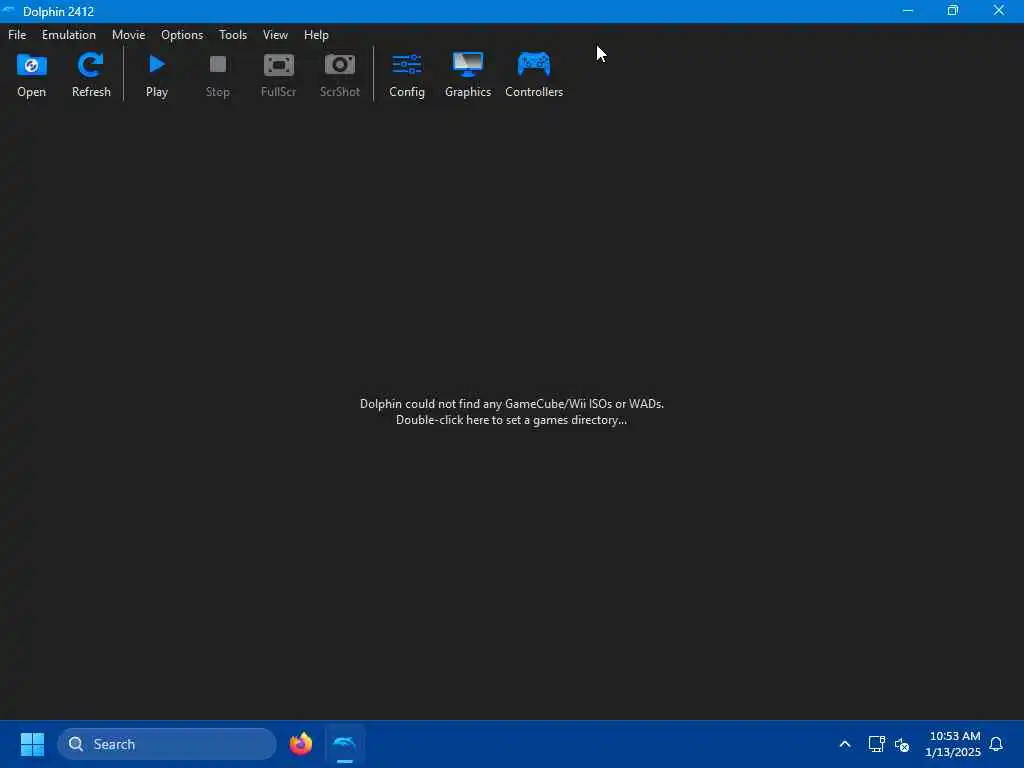Open the clock showing 10:53 AM
This screenshot has height=768, width=1024.
[953, 744]
